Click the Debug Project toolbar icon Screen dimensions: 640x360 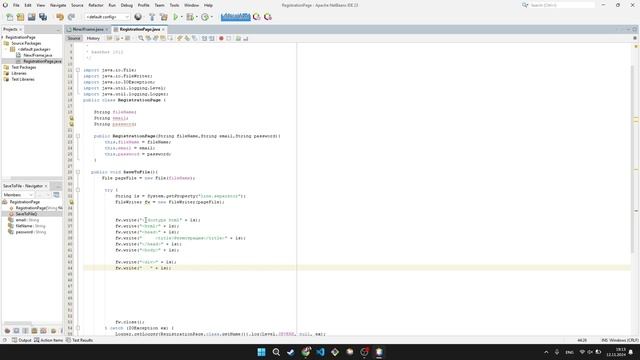pos(190,17)
